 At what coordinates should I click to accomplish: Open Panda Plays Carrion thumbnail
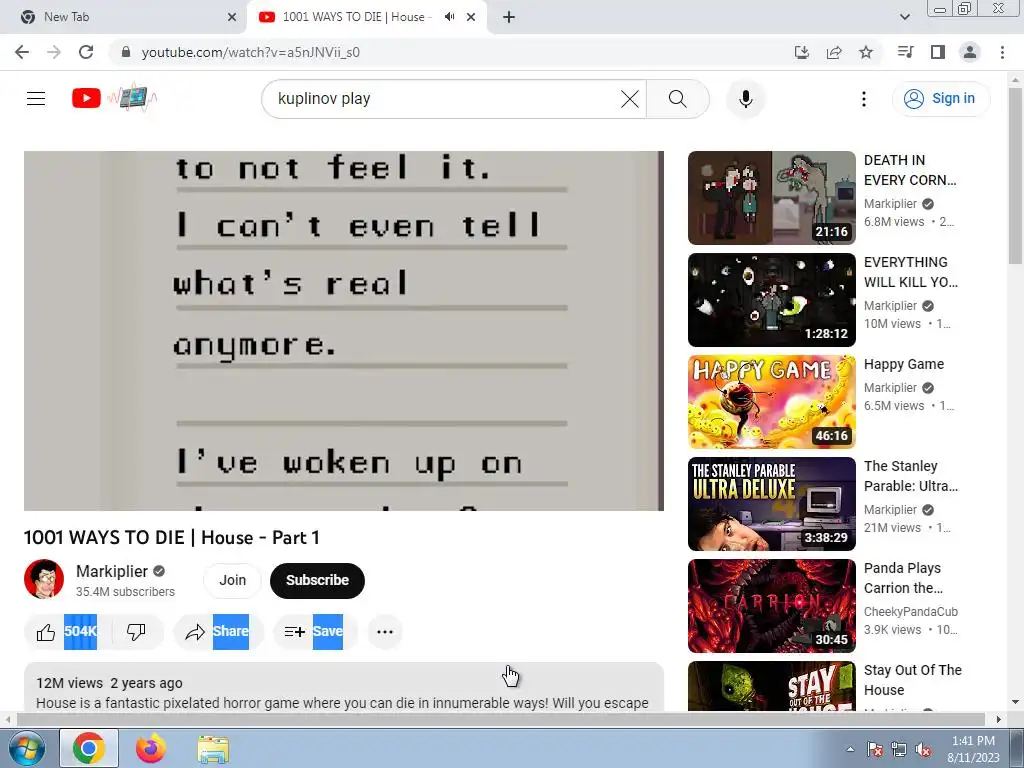pos(771,605)
